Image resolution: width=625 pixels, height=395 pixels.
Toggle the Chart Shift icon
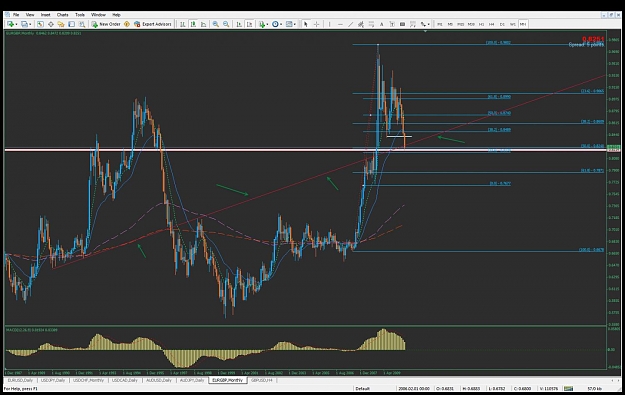click(249, 24)
